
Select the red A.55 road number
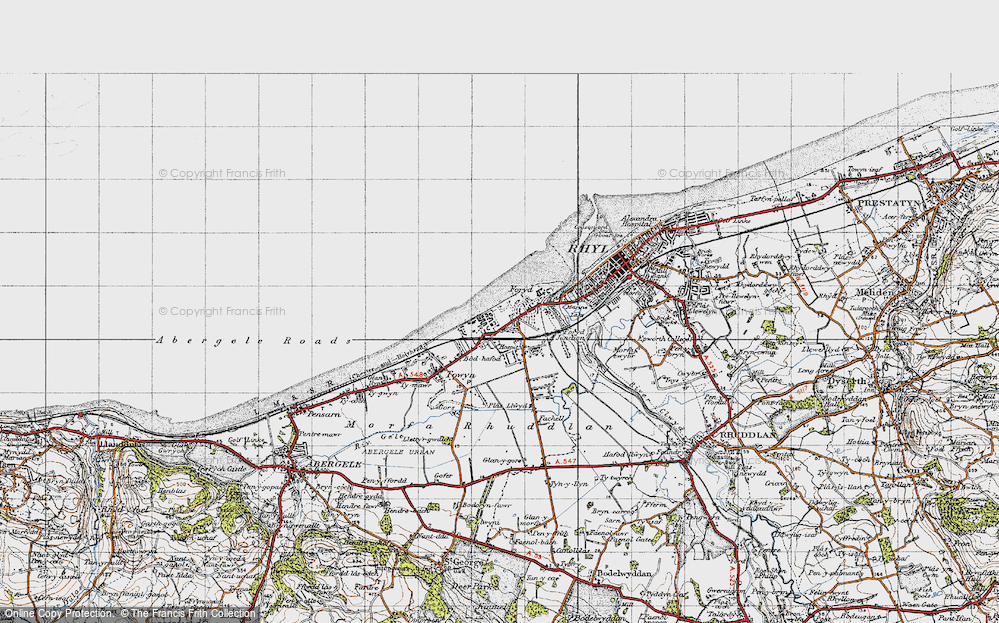point(534,556)
